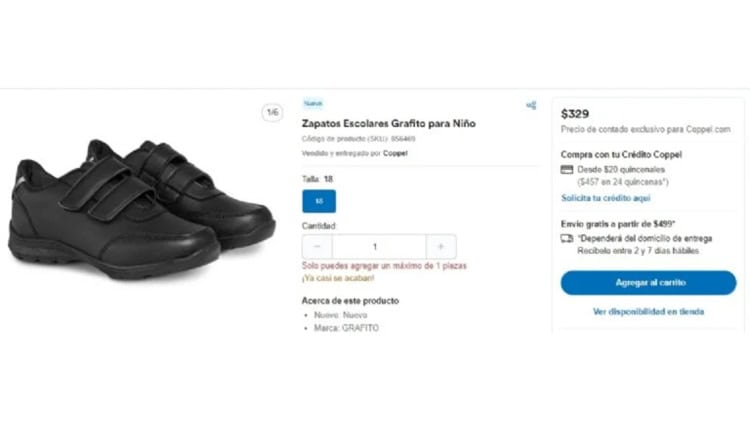
Task: Click the credit card icon under Crédito Coppel
Action: tap(567, 170)
